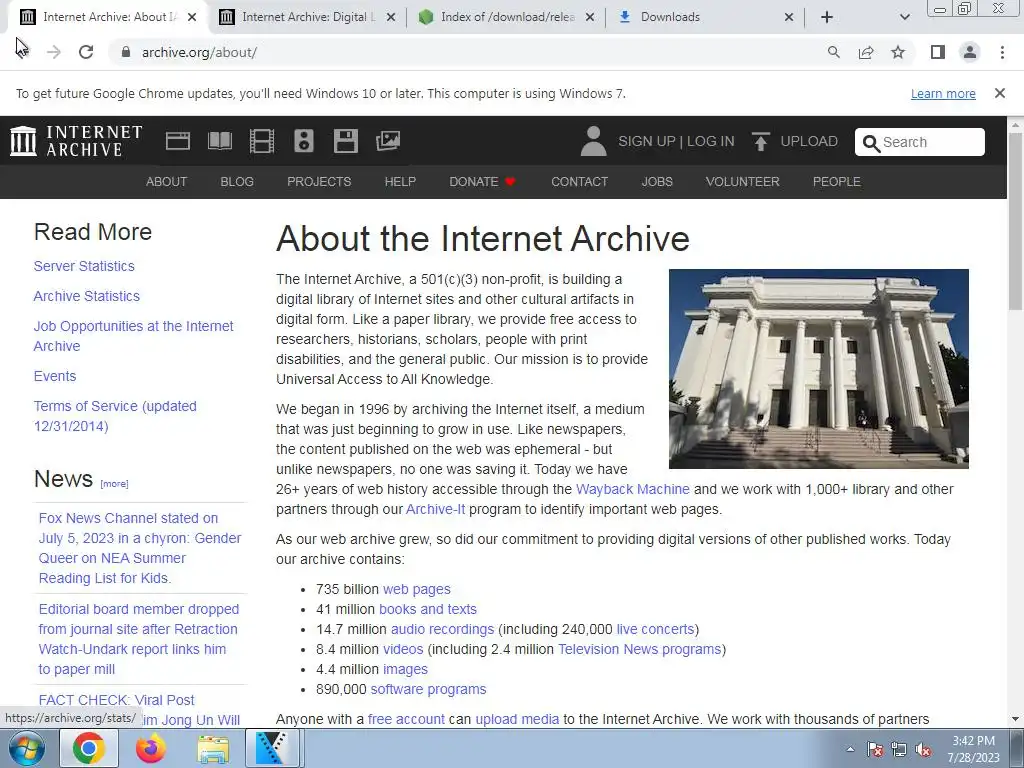Switch to the Internet Archive: Digital Library tab

(308, 17)
